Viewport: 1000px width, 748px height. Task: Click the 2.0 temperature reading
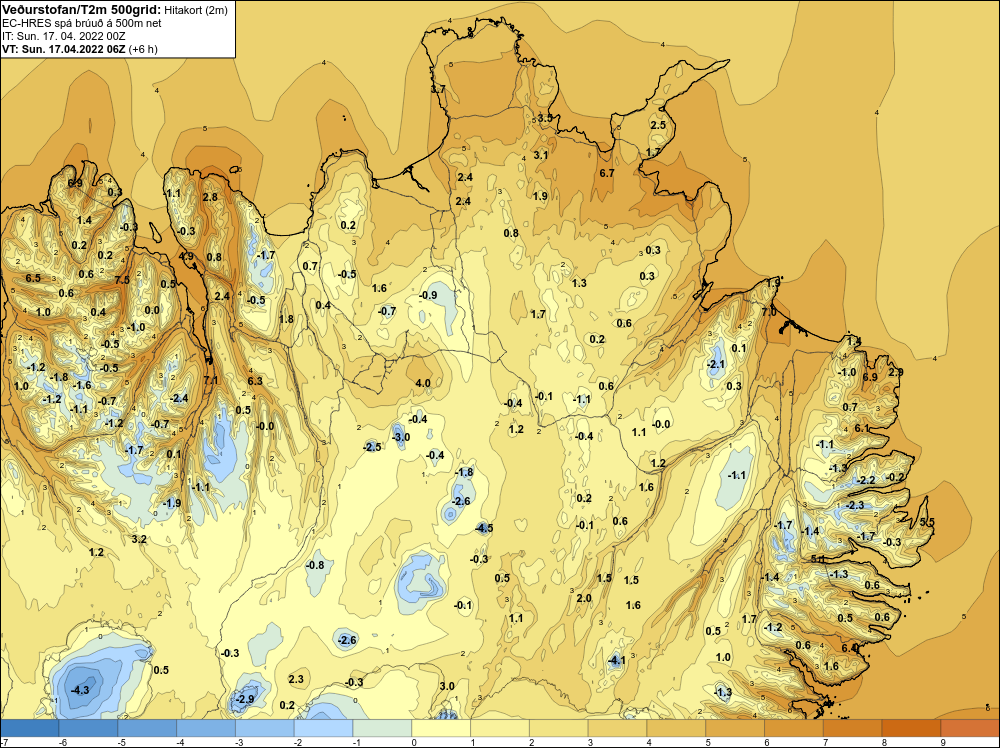(584, 598)
